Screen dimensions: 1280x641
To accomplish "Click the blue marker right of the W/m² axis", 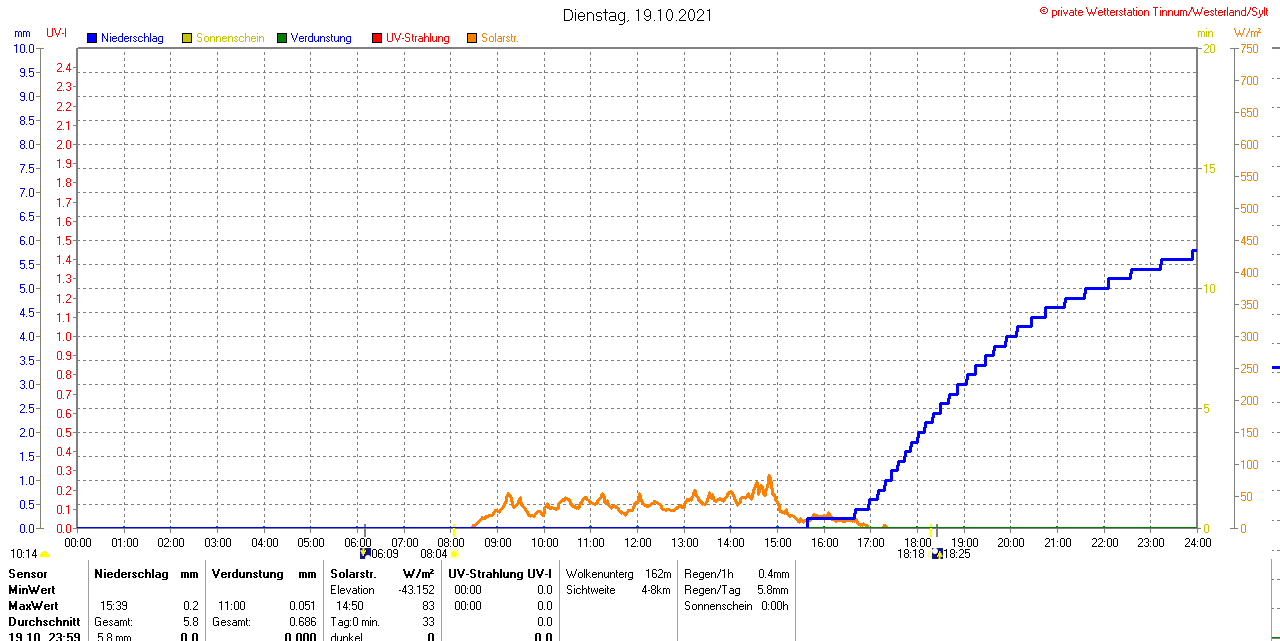I will pos(1275,368).
